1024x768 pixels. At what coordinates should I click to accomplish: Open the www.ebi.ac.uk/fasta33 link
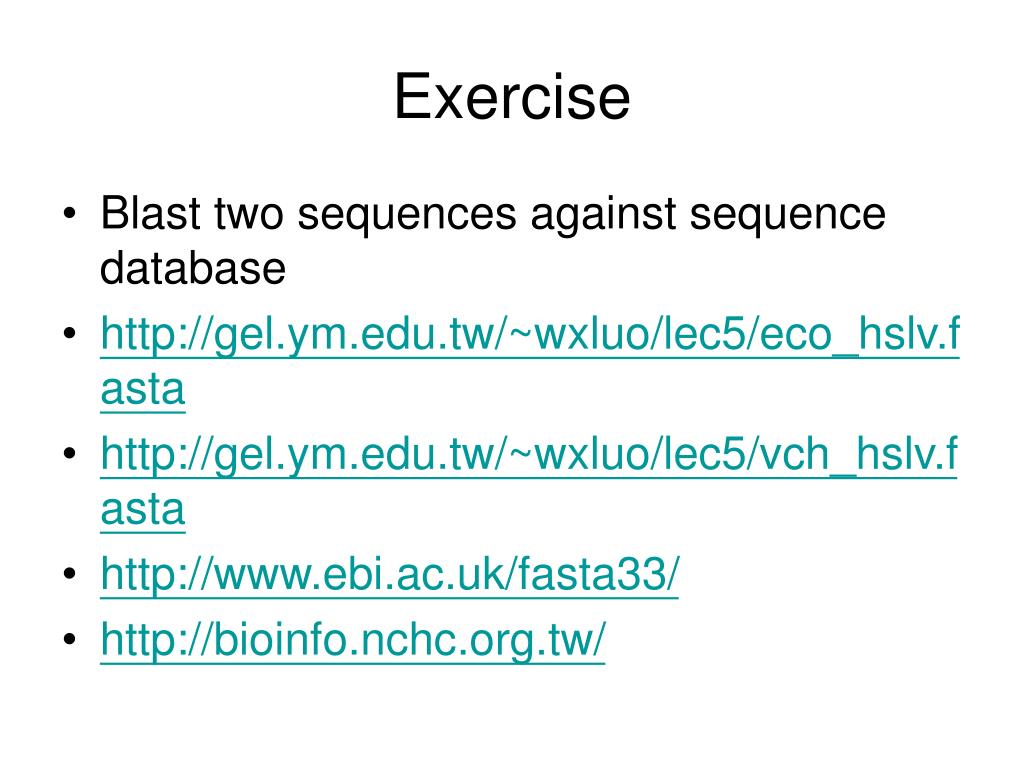390,575
